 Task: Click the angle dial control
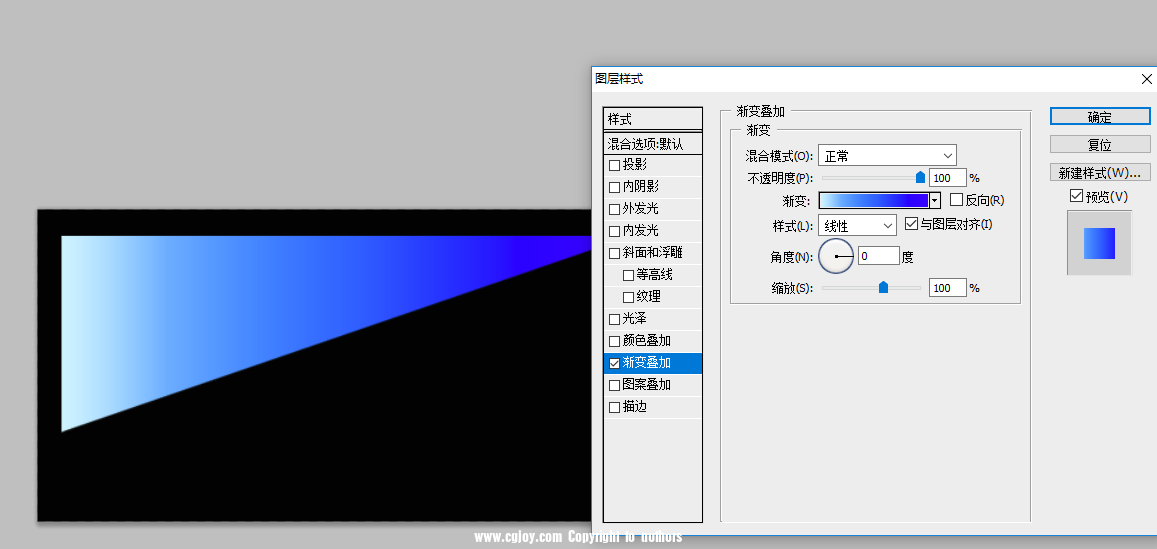pyautogui.click(x=836, y=257)
